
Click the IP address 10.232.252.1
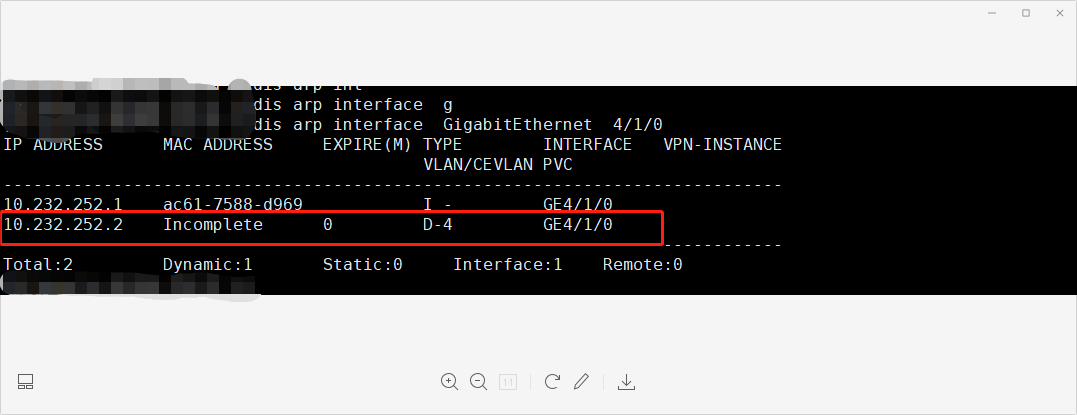click(63, 204)
